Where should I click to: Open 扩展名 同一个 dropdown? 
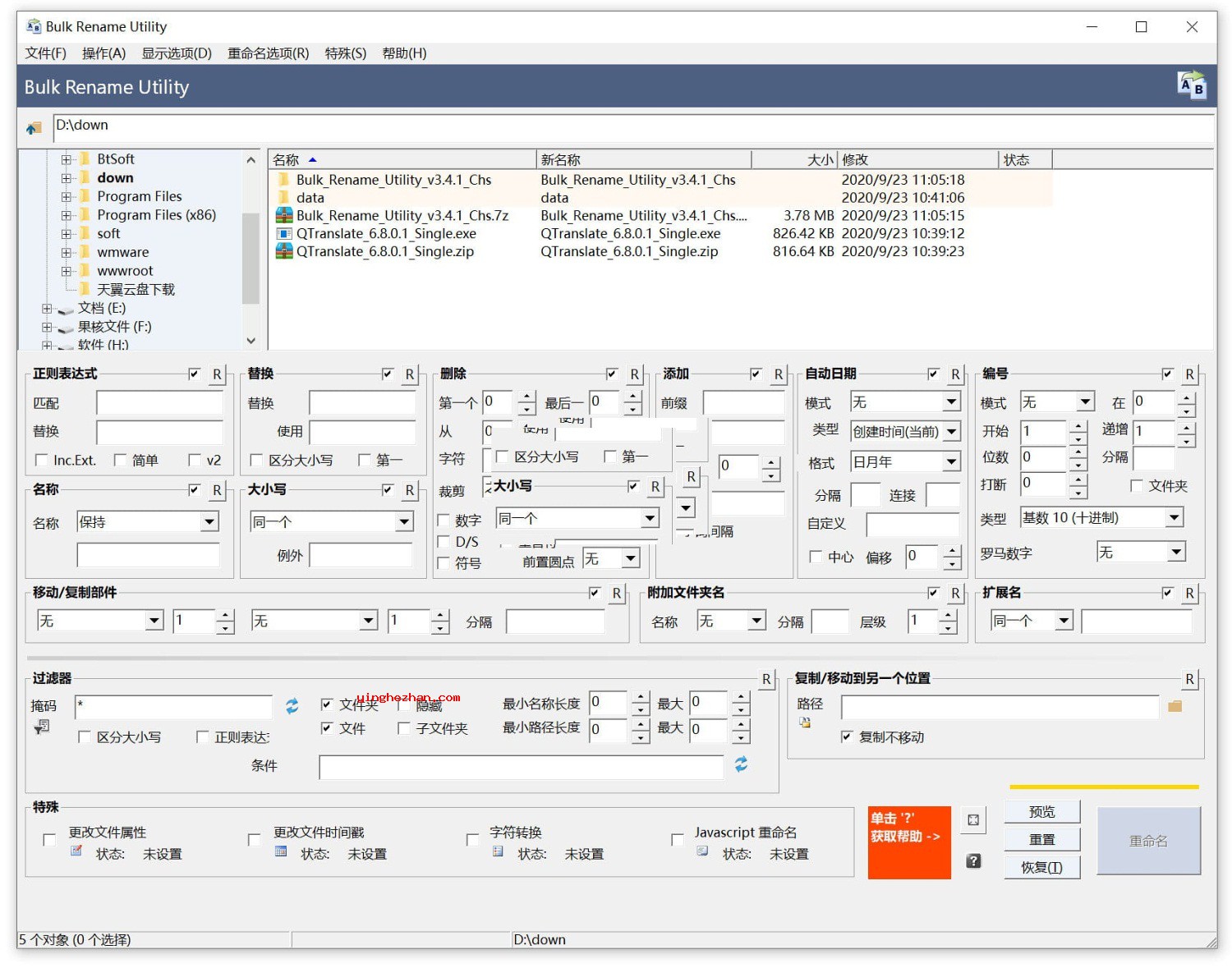[1032, 621]
